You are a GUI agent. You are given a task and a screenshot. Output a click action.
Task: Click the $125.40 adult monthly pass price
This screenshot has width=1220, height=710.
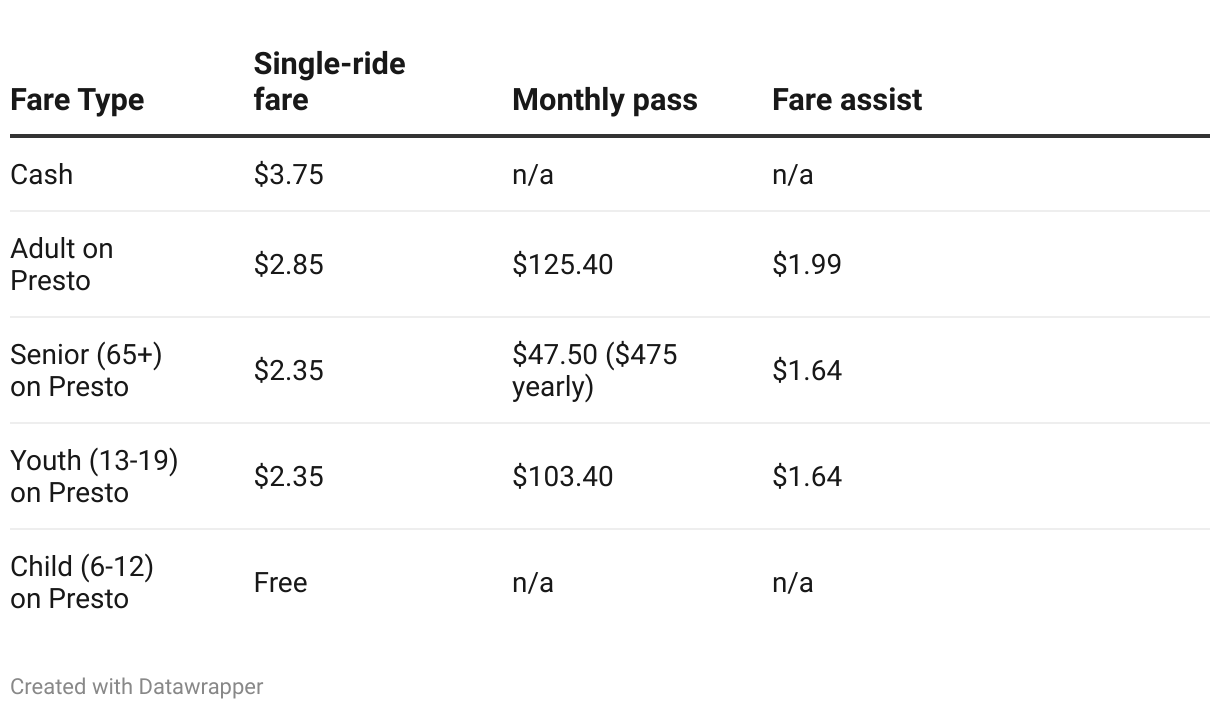tap(562, 265)
